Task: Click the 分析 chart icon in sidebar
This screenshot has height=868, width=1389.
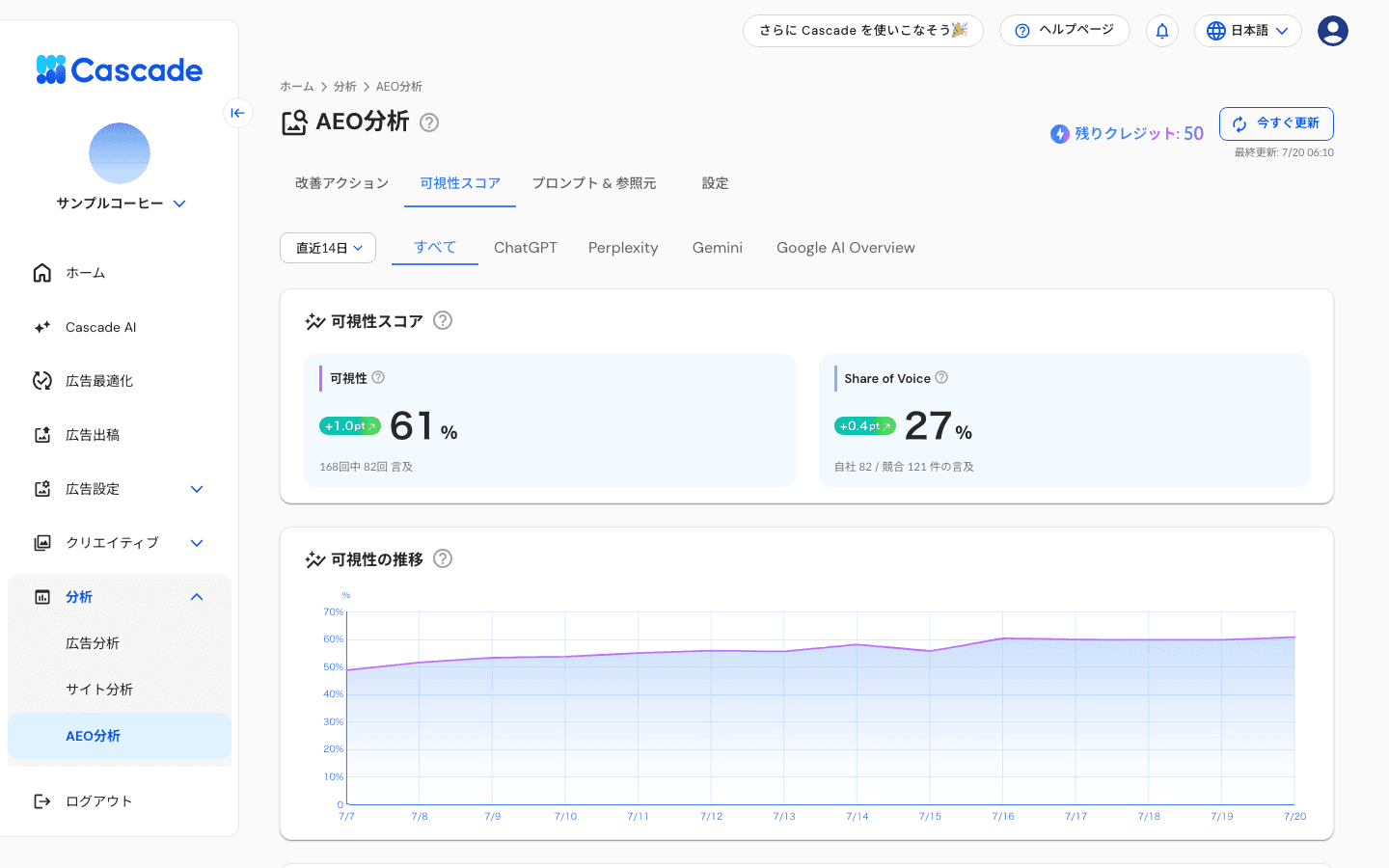Action: coord(42,597)
